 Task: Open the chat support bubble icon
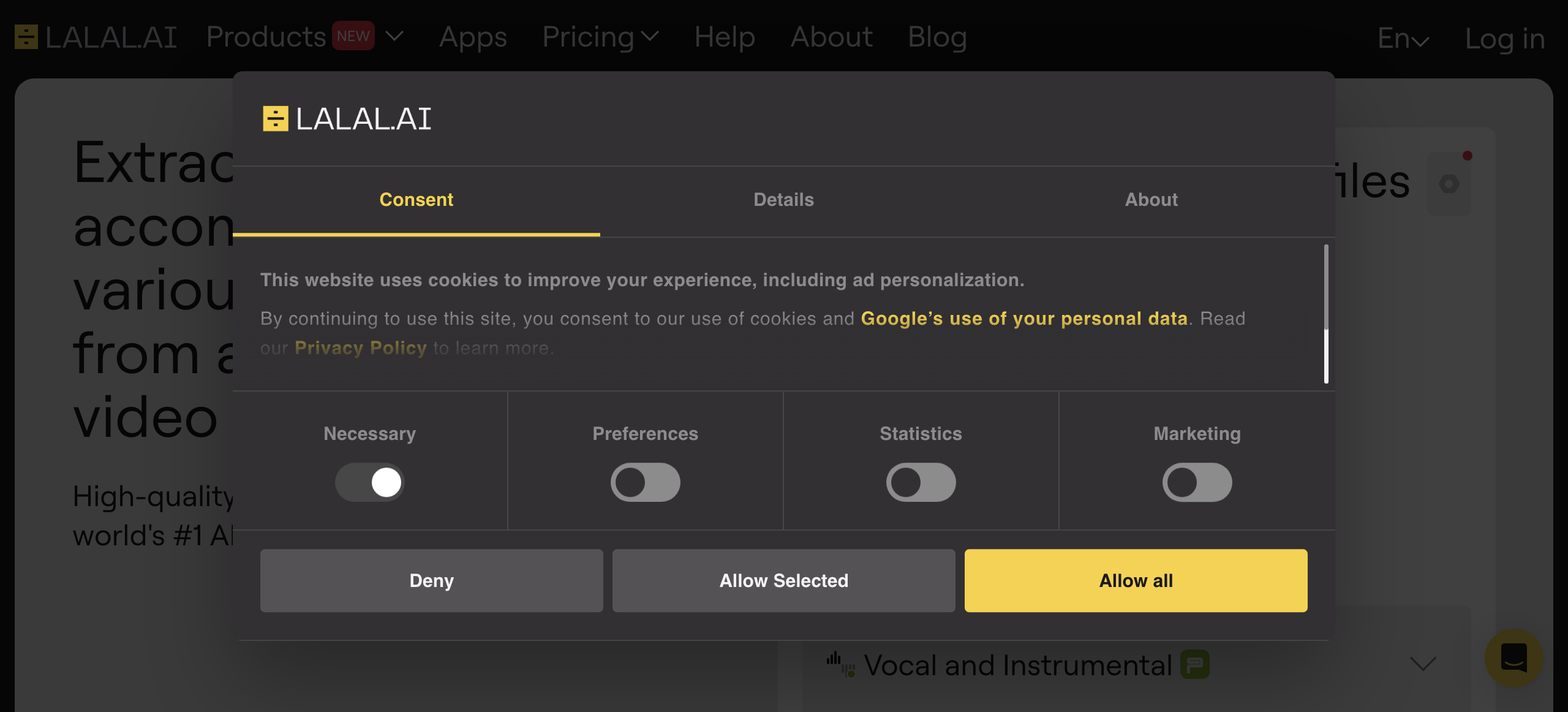click(1513, 658)
